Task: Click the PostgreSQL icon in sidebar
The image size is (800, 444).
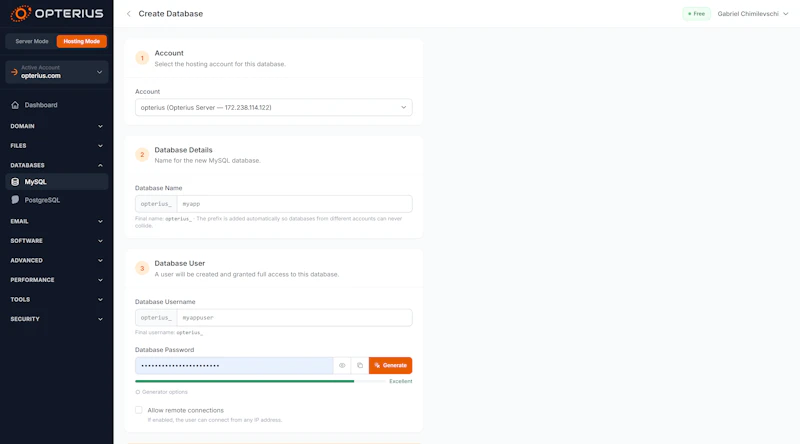Action: coord(15,200)
